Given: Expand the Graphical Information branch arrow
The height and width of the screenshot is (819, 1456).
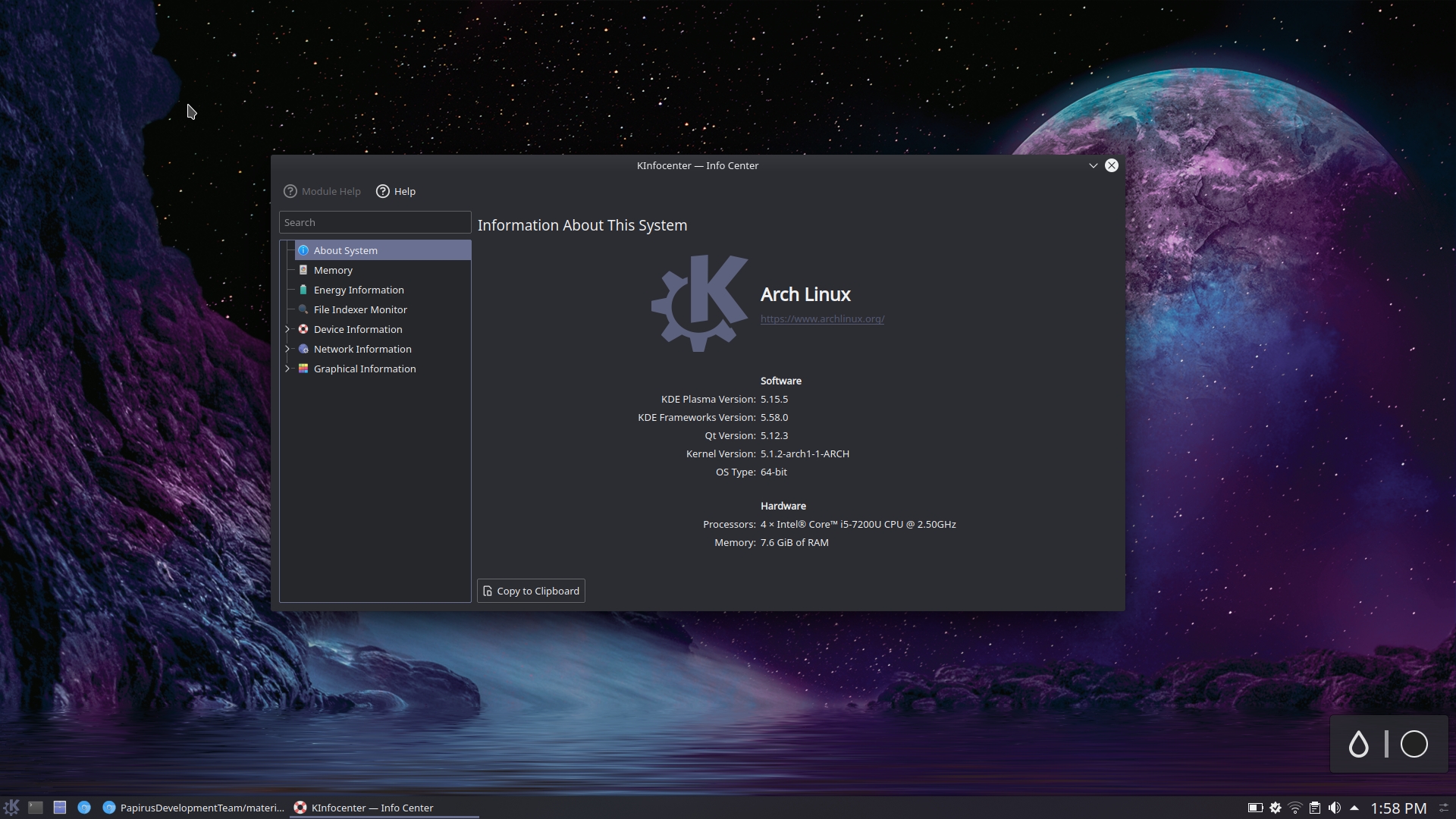Looking at the screenshot, I should (x=287, y=369).
